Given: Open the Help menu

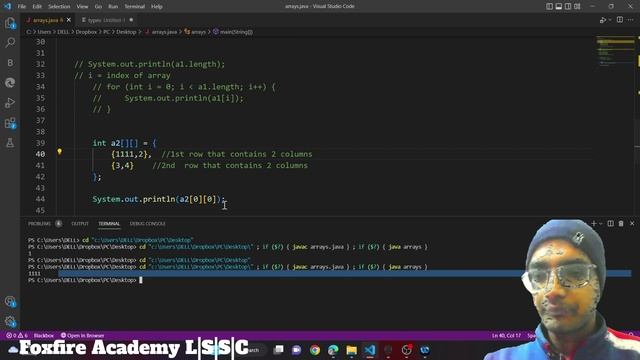Looking at the screenshot, I should (157, 7).
